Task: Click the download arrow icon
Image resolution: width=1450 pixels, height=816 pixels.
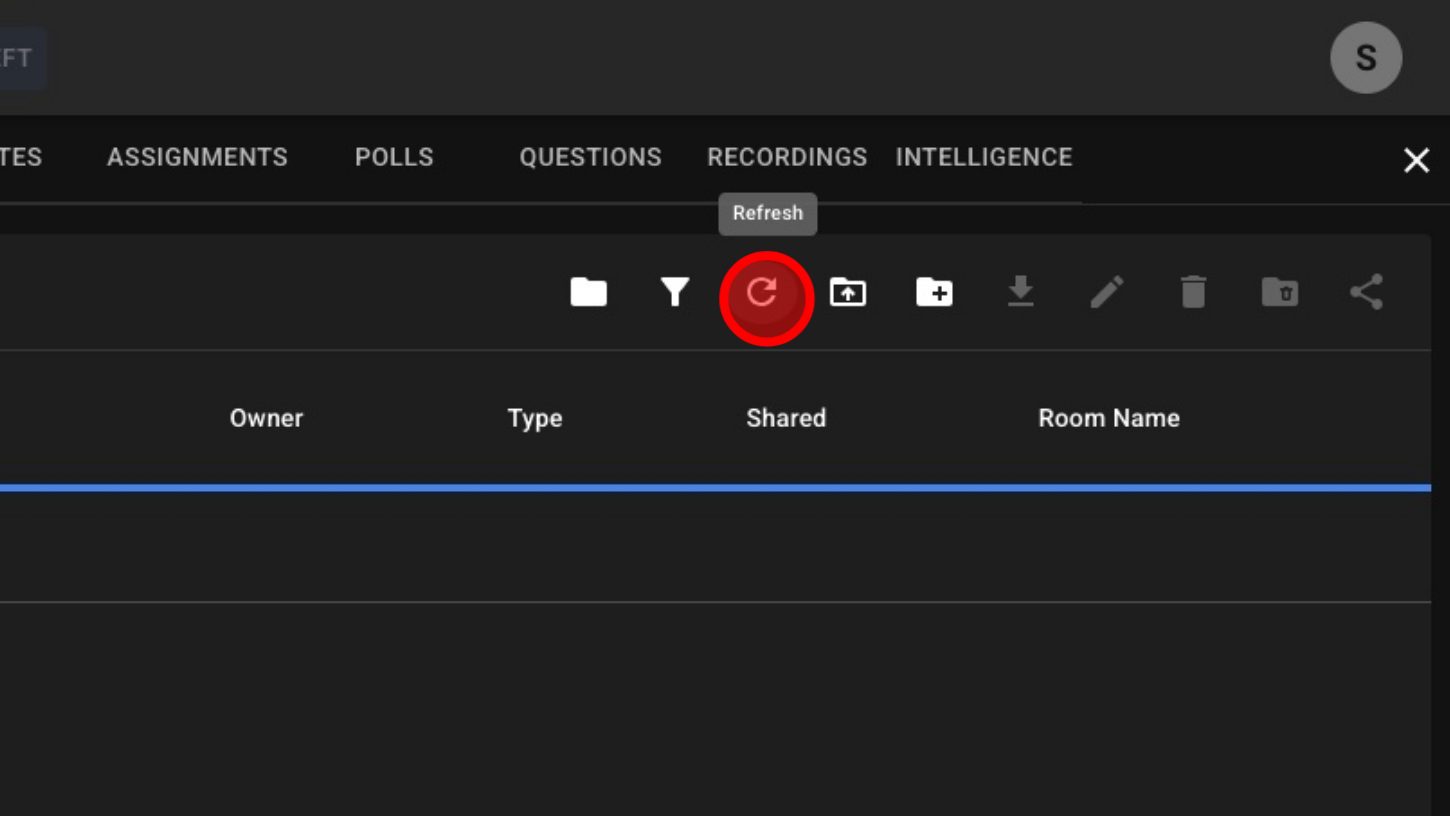Action: coord(1020,293)
